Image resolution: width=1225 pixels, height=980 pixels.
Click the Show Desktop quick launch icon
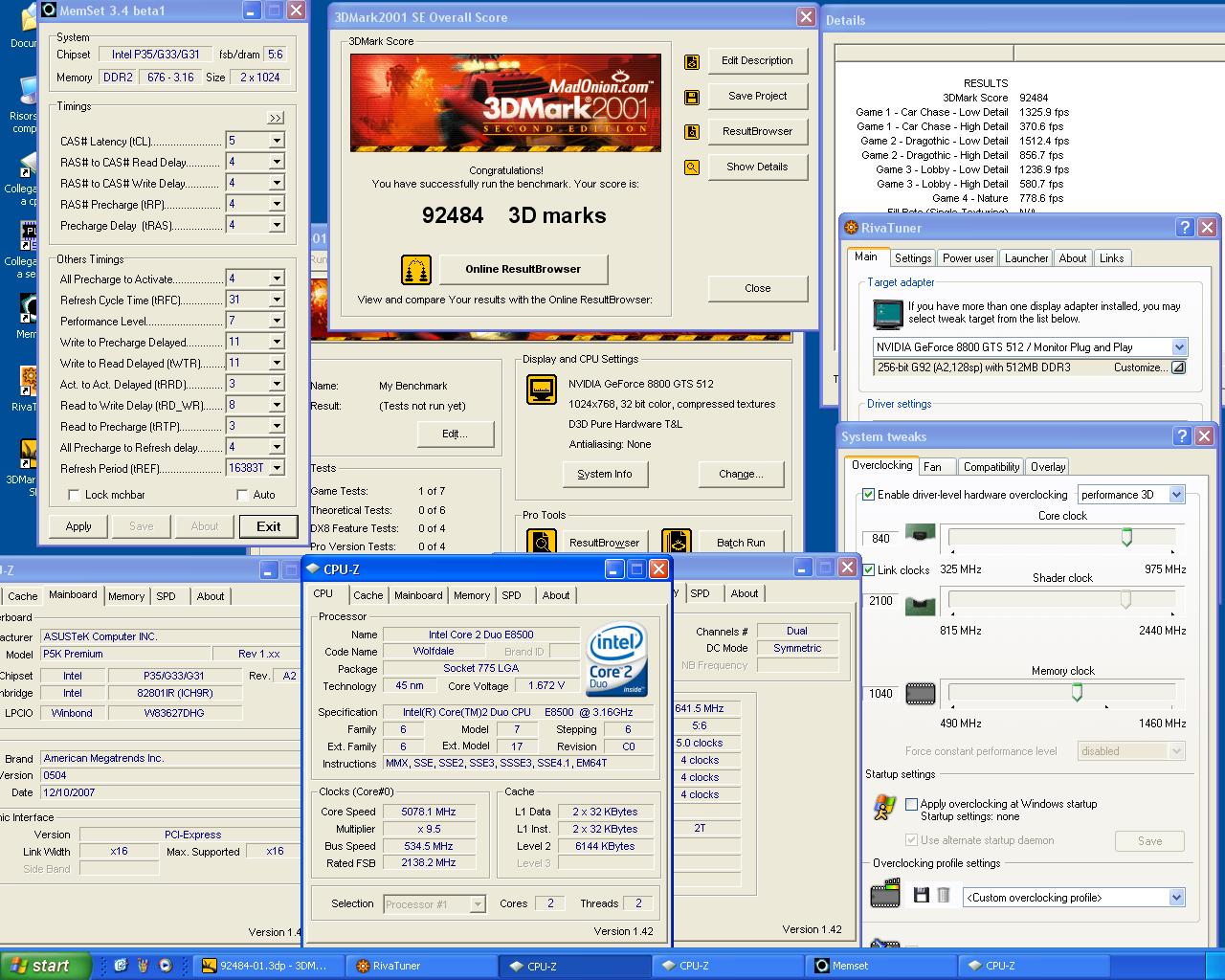(121, 966)
